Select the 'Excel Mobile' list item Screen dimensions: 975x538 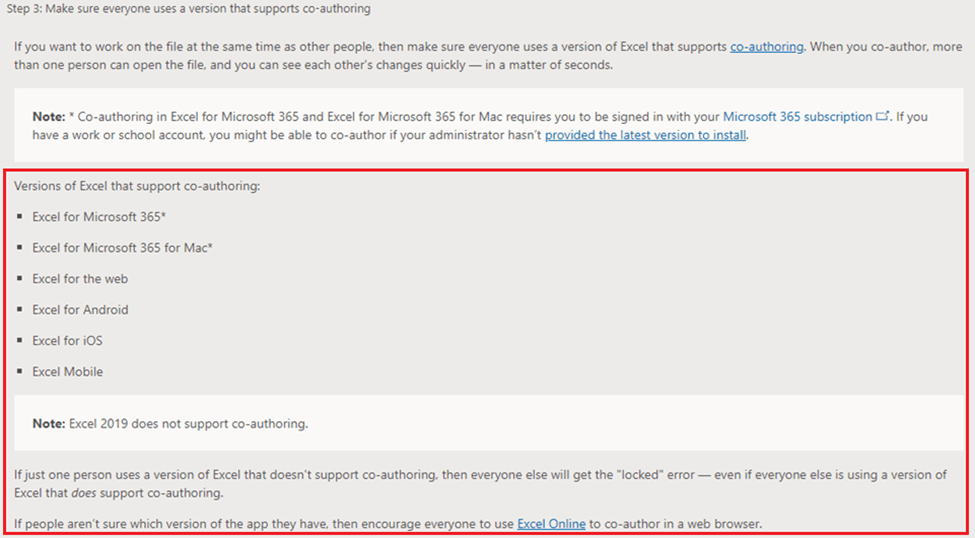pos(68,372)
